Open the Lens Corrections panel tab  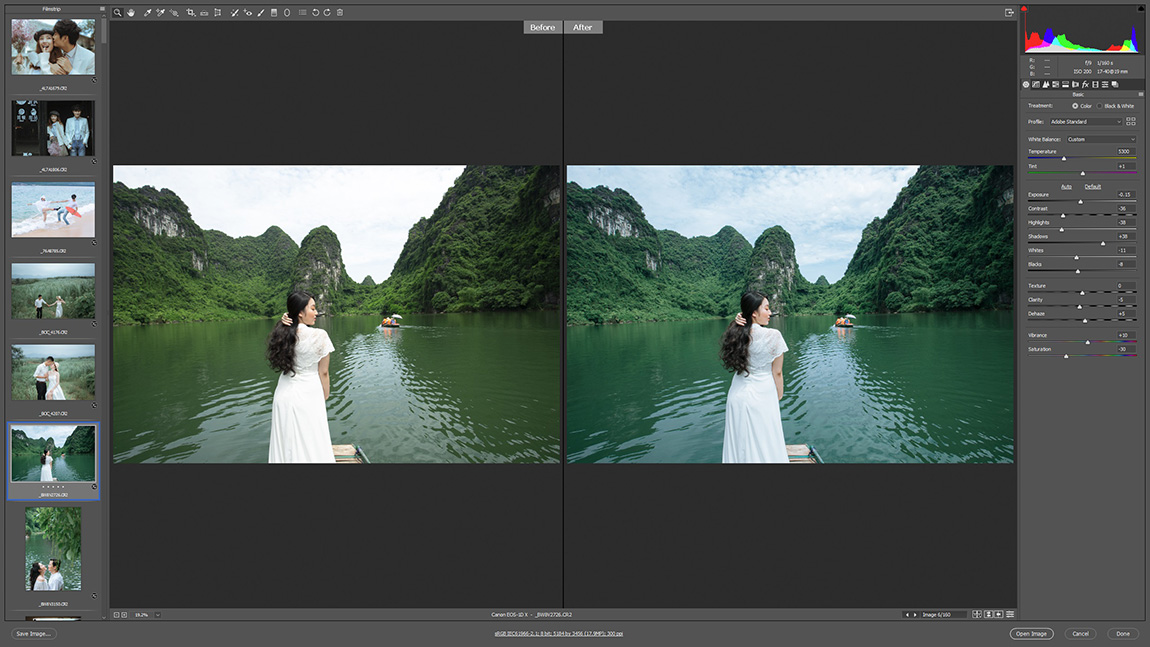tap(1075, 84)
